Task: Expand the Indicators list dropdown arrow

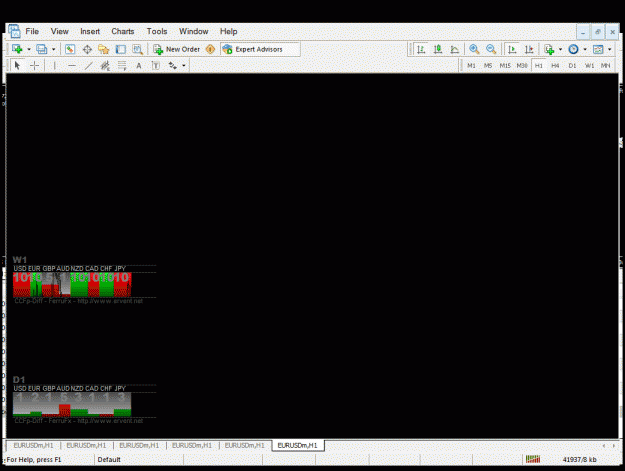Action: point(560,49)
